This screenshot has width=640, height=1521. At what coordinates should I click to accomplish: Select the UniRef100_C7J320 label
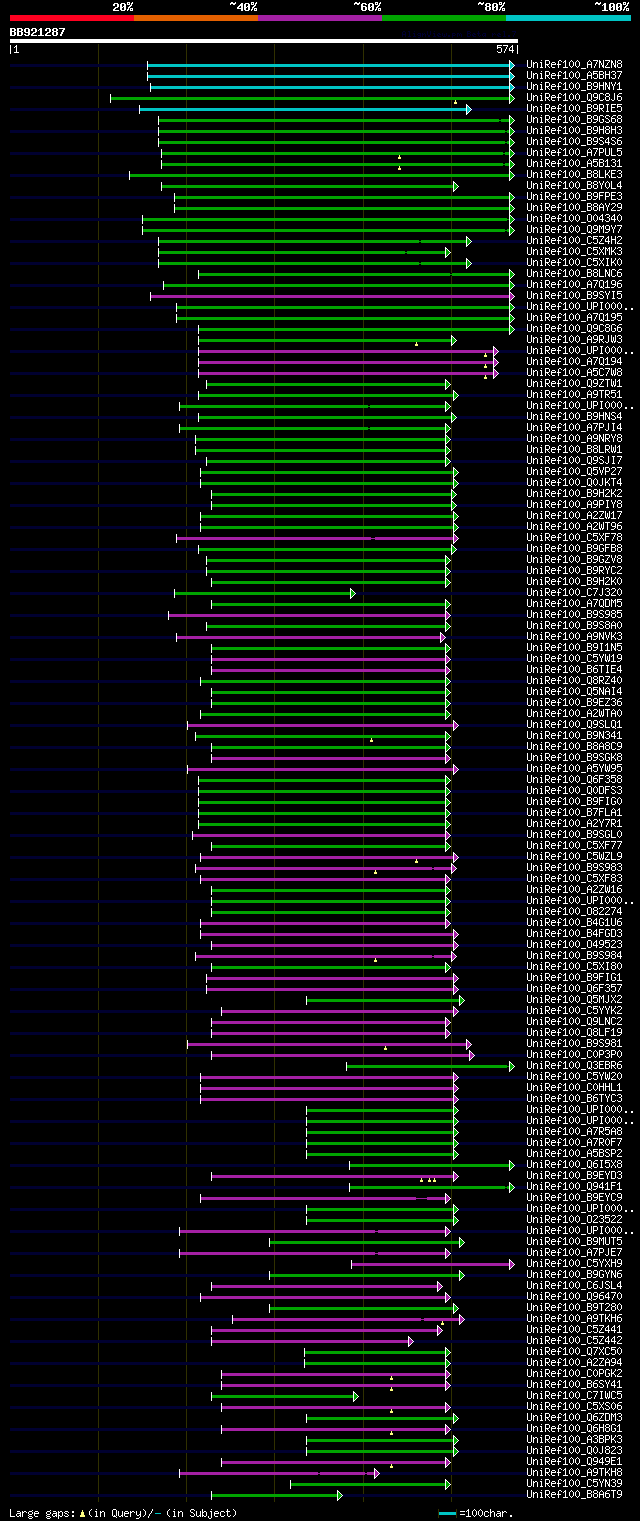pos(574,592)
